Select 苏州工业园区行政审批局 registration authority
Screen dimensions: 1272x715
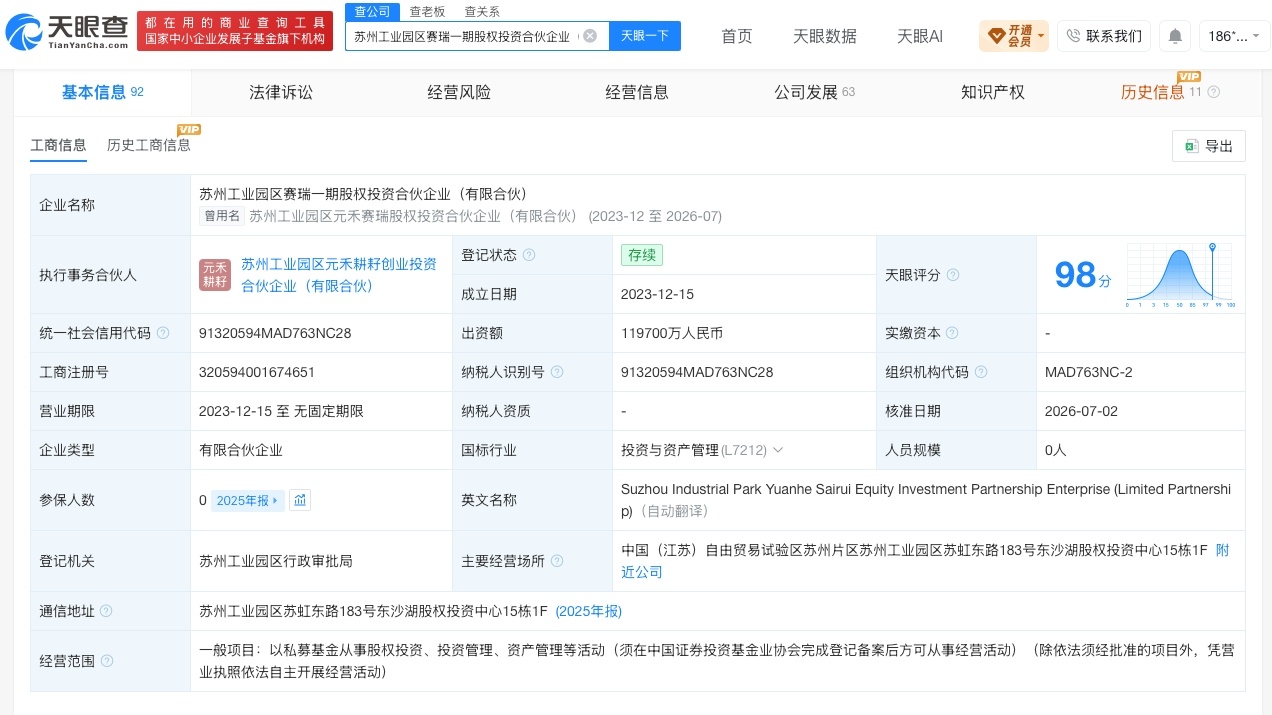point(276,561)
